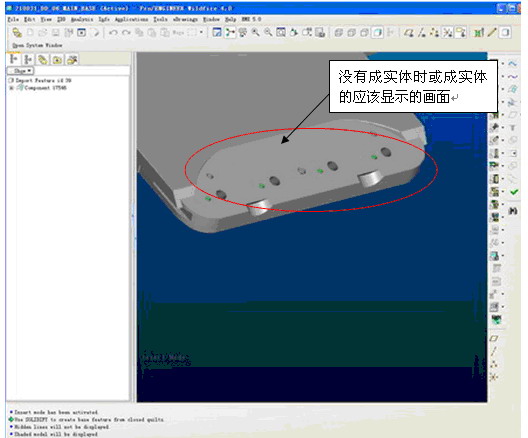
Task: Click the text 'T' icon in right toolbar
Action: 513,128
